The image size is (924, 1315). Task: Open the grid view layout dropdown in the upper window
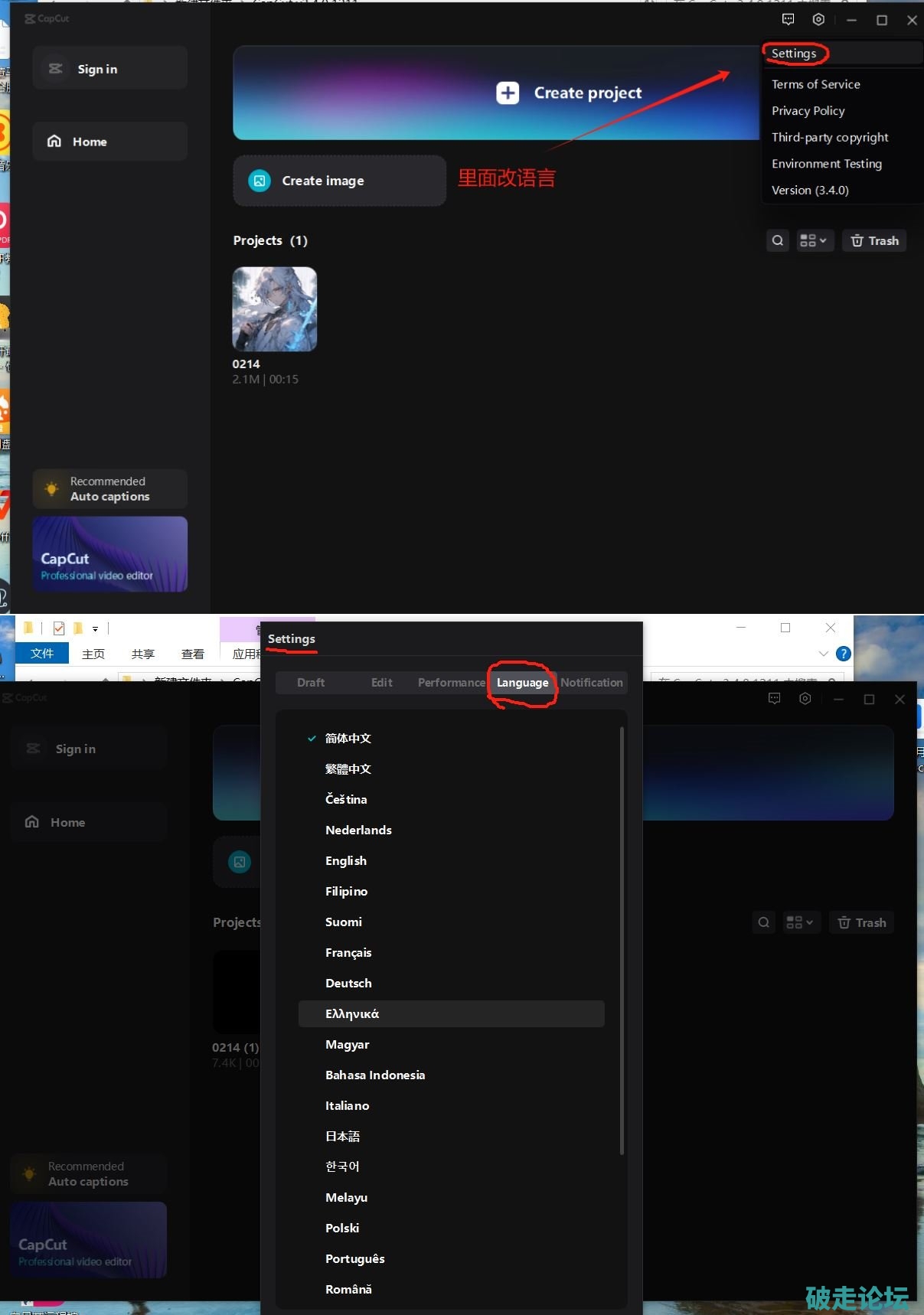[x=814, y=240]
